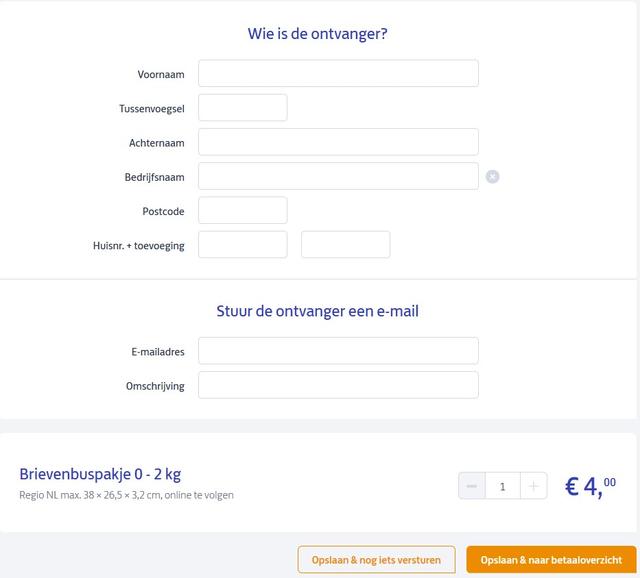Focus the Omschrijving text field
Viewport: 640px width, 578px height.
click(338, 386)
